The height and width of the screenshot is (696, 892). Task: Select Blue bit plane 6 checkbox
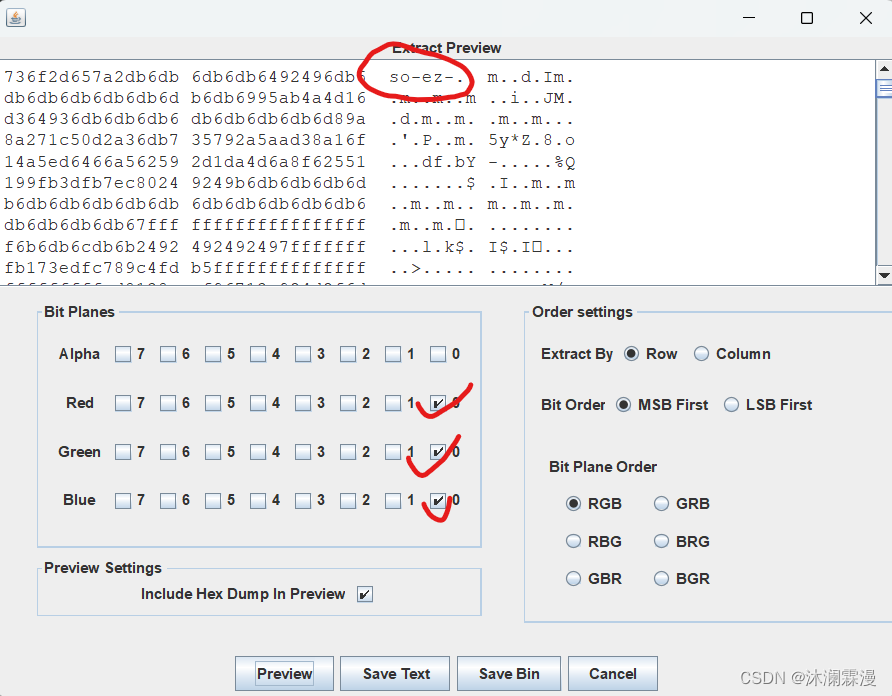pyautogui.click(x=168, y=501)
